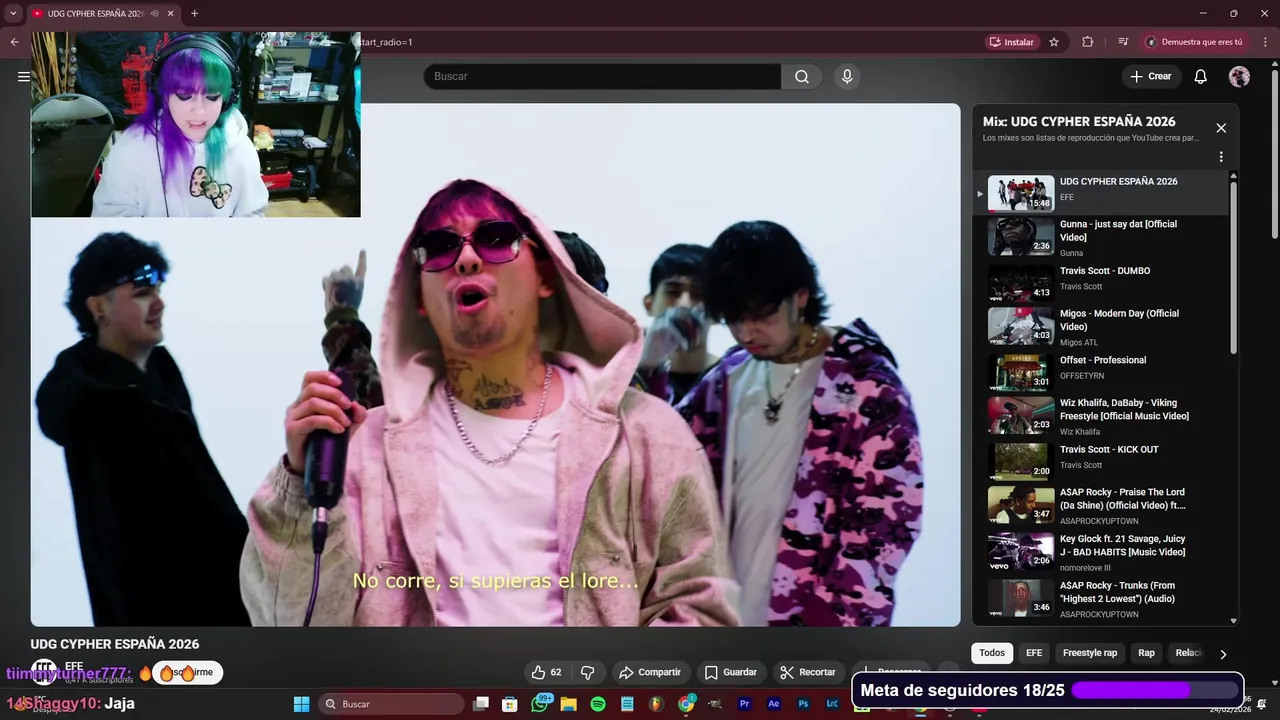Screen dimensions: 1280x720
Task: Open Microsoft Store from taskbar
Action: tap(510, 704)
